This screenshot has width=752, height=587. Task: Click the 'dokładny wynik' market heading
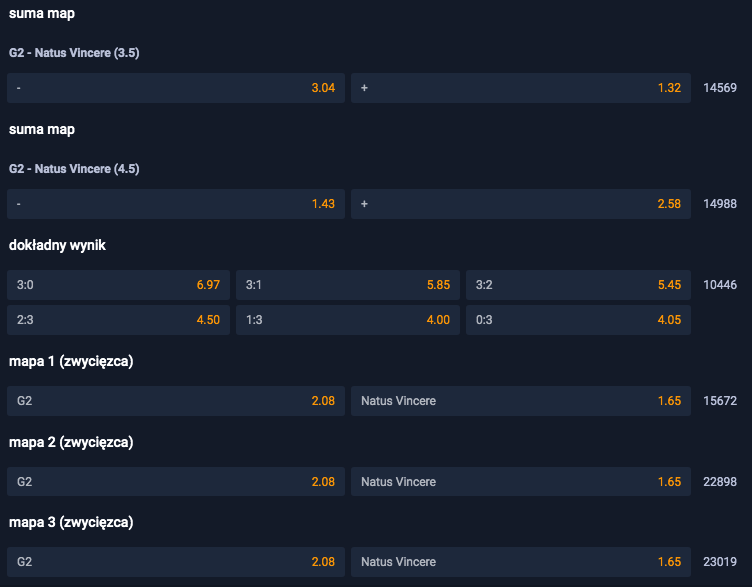click(57, 246)
